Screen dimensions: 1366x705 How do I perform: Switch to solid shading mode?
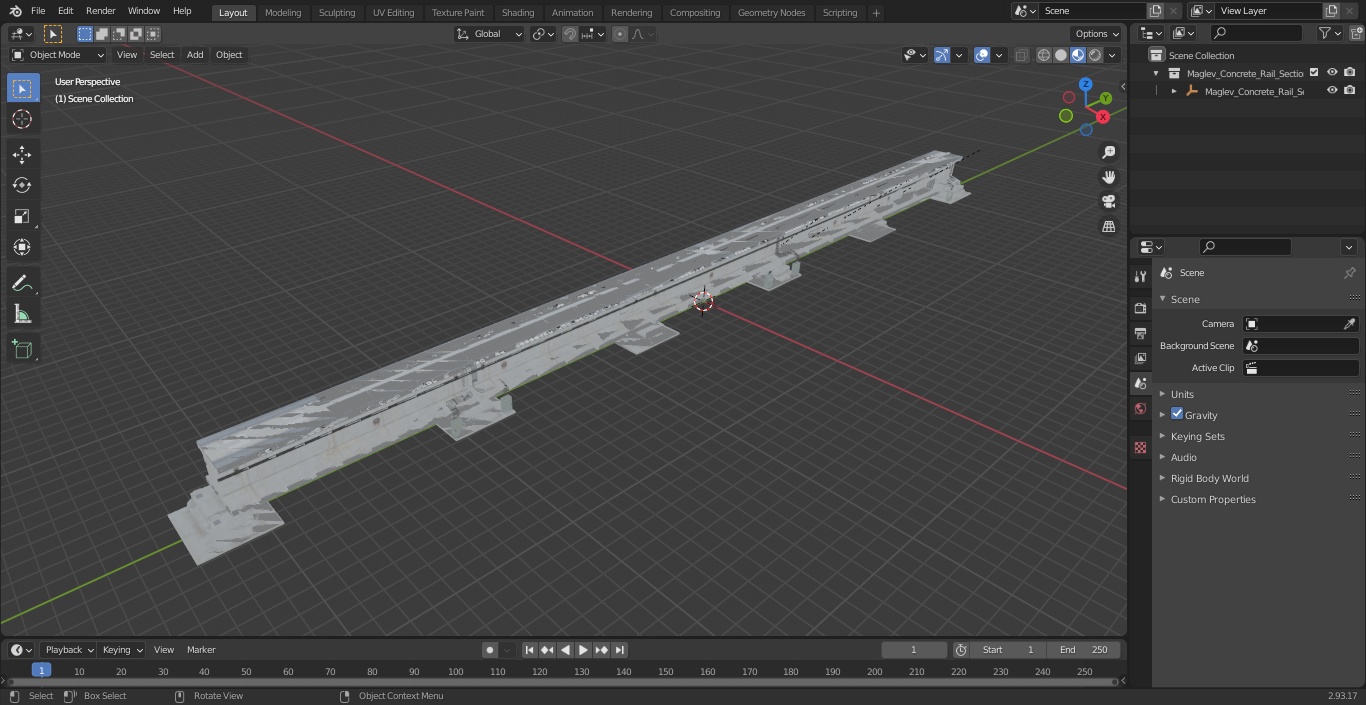click(1061, 55)
